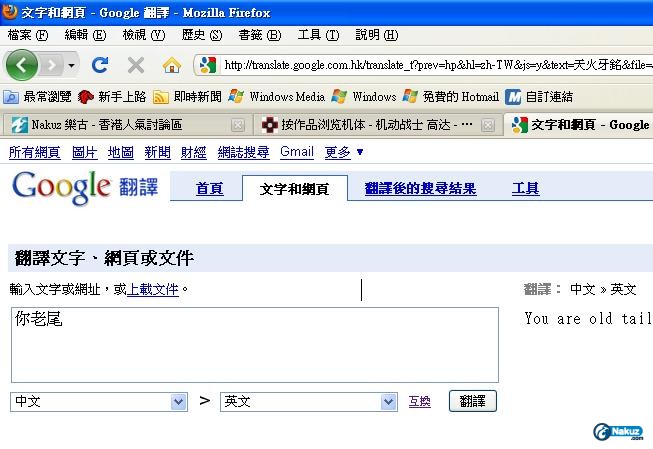This screenshot has width=653, height=449.
Task: Open the 自訂連結 bookmark
Action: tap(539, 97)
